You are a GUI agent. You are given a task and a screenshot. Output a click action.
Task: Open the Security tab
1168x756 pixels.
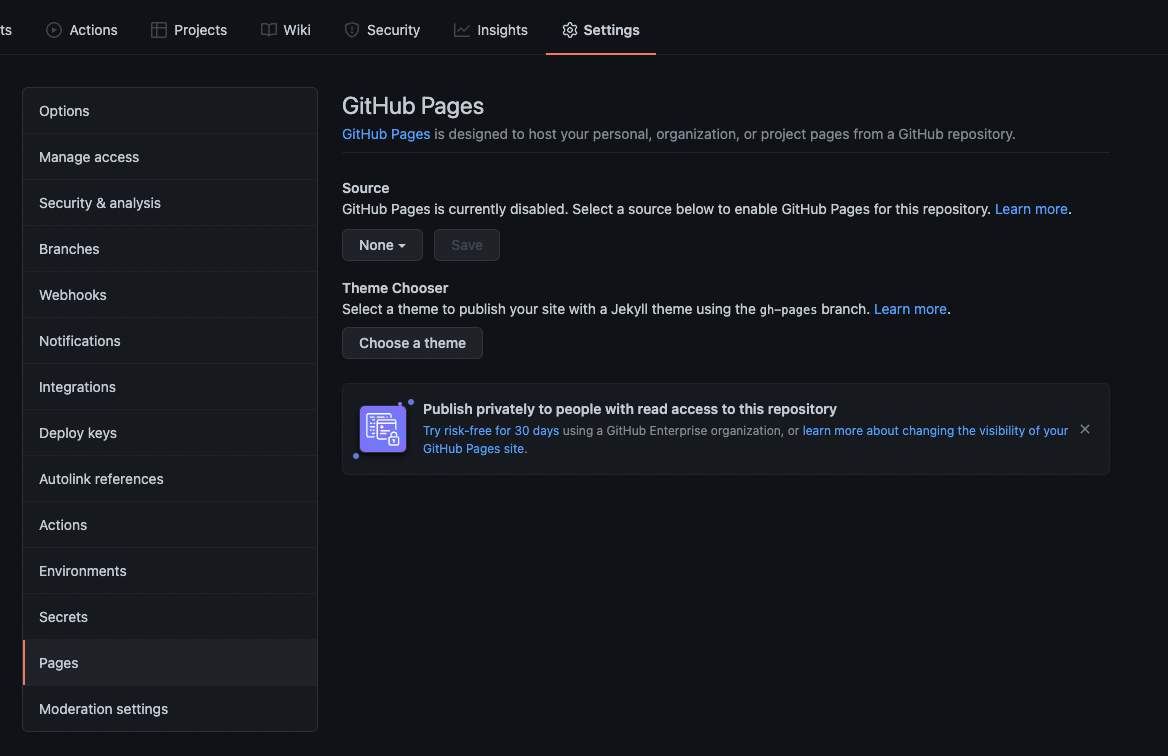[x=382, y=29]
